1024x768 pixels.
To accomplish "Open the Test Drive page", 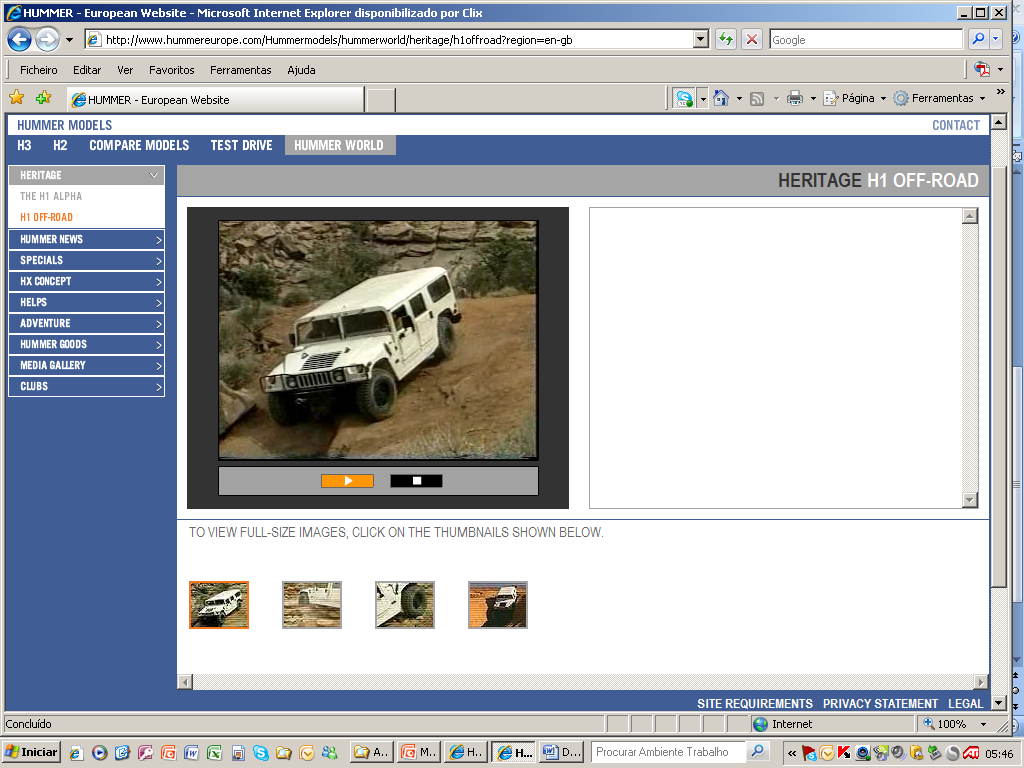I will click(241, 145).
